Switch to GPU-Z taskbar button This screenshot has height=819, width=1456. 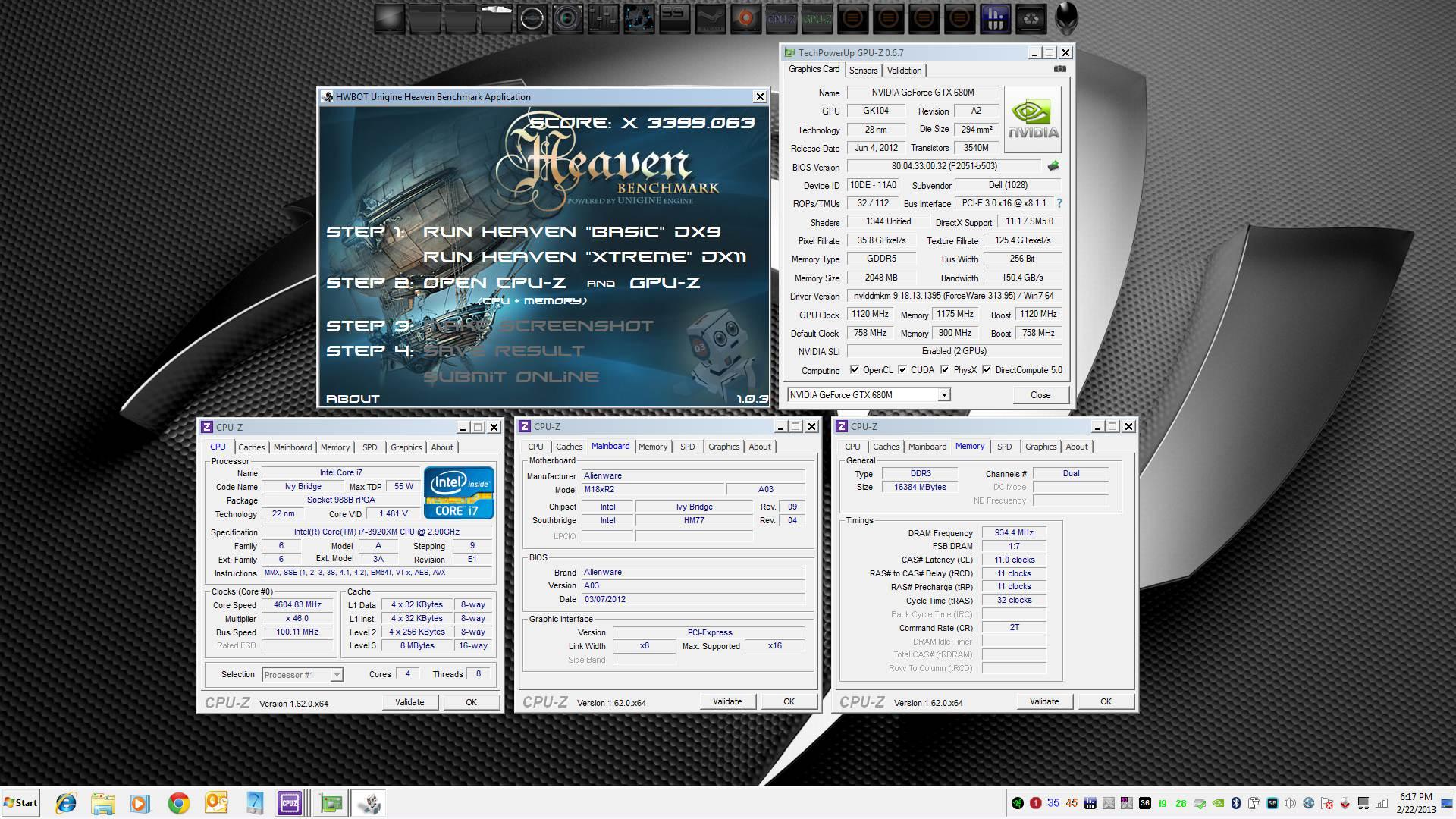(330, 803)
